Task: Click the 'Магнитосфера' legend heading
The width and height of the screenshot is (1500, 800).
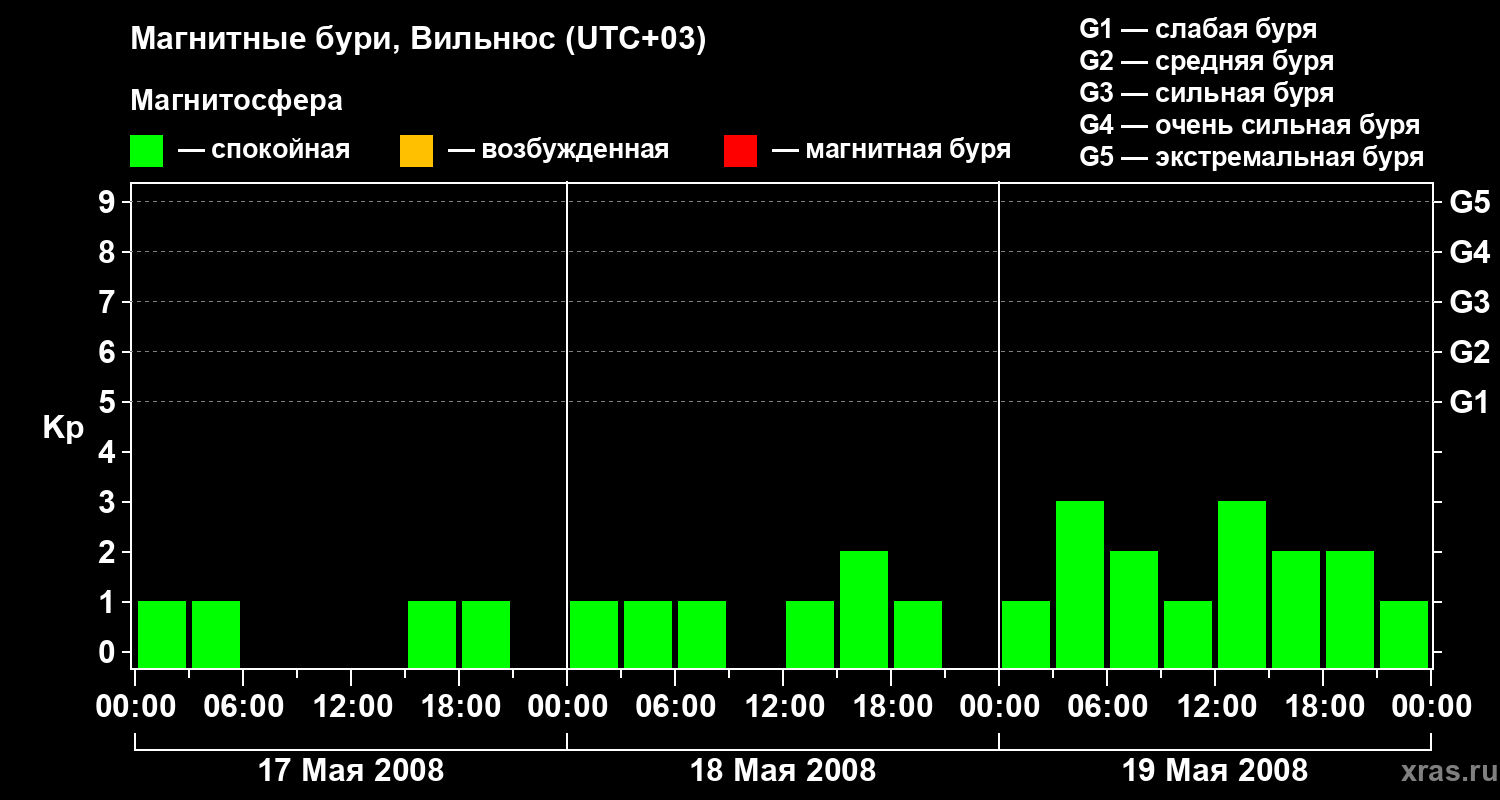Action: pos(236,101)
